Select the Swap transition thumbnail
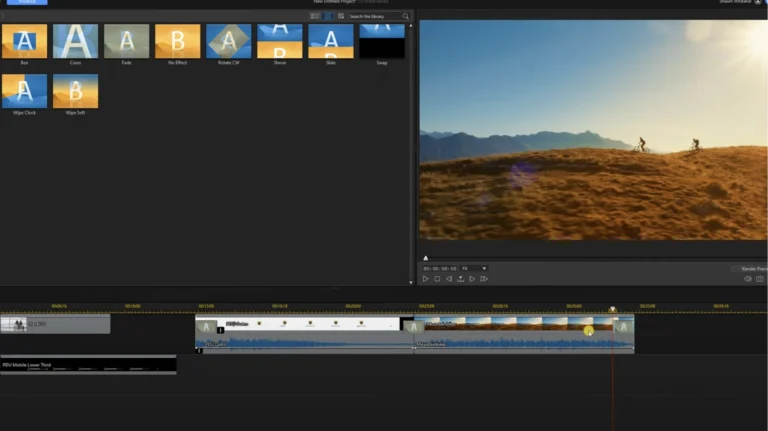This screenshot has width=768, height=431. pos(382,41)
